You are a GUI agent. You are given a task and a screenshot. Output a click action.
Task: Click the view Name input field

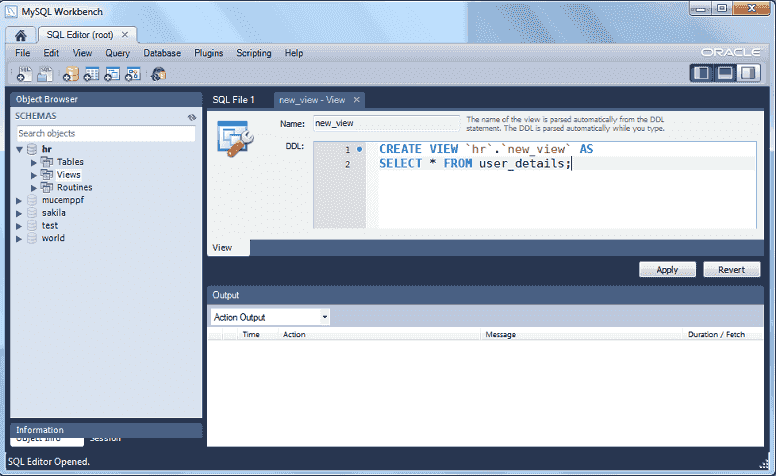tap(387, 123)
